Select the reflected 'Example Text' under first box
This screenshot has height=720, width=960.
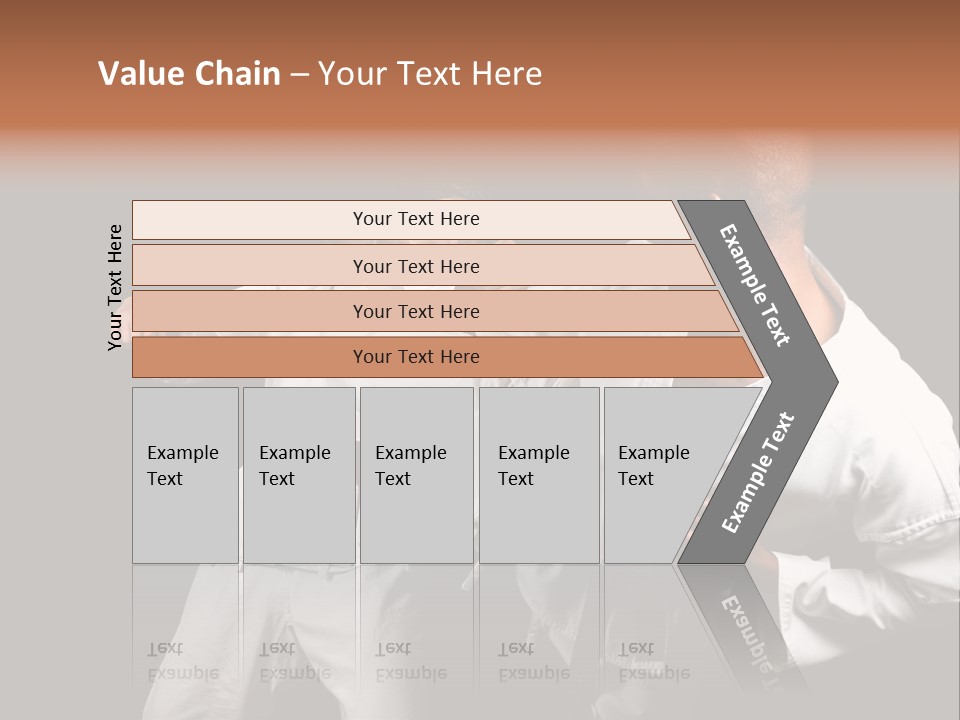click(182, 661)
